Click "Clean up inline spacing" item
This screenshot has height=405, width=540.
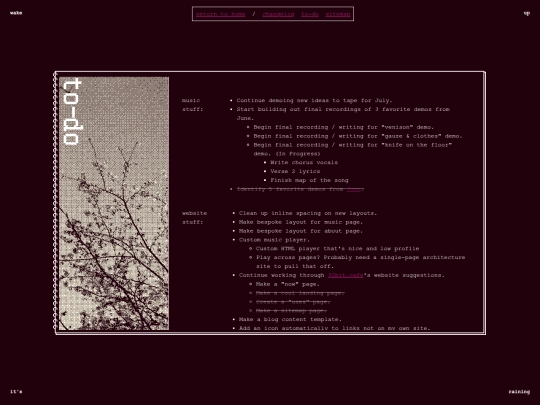click(308, 213)
